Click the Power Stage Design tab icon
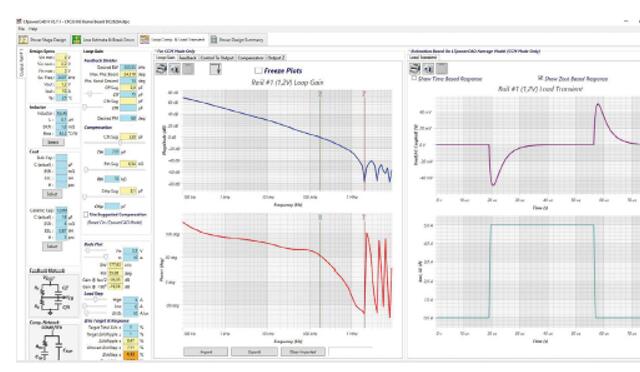 23,40
